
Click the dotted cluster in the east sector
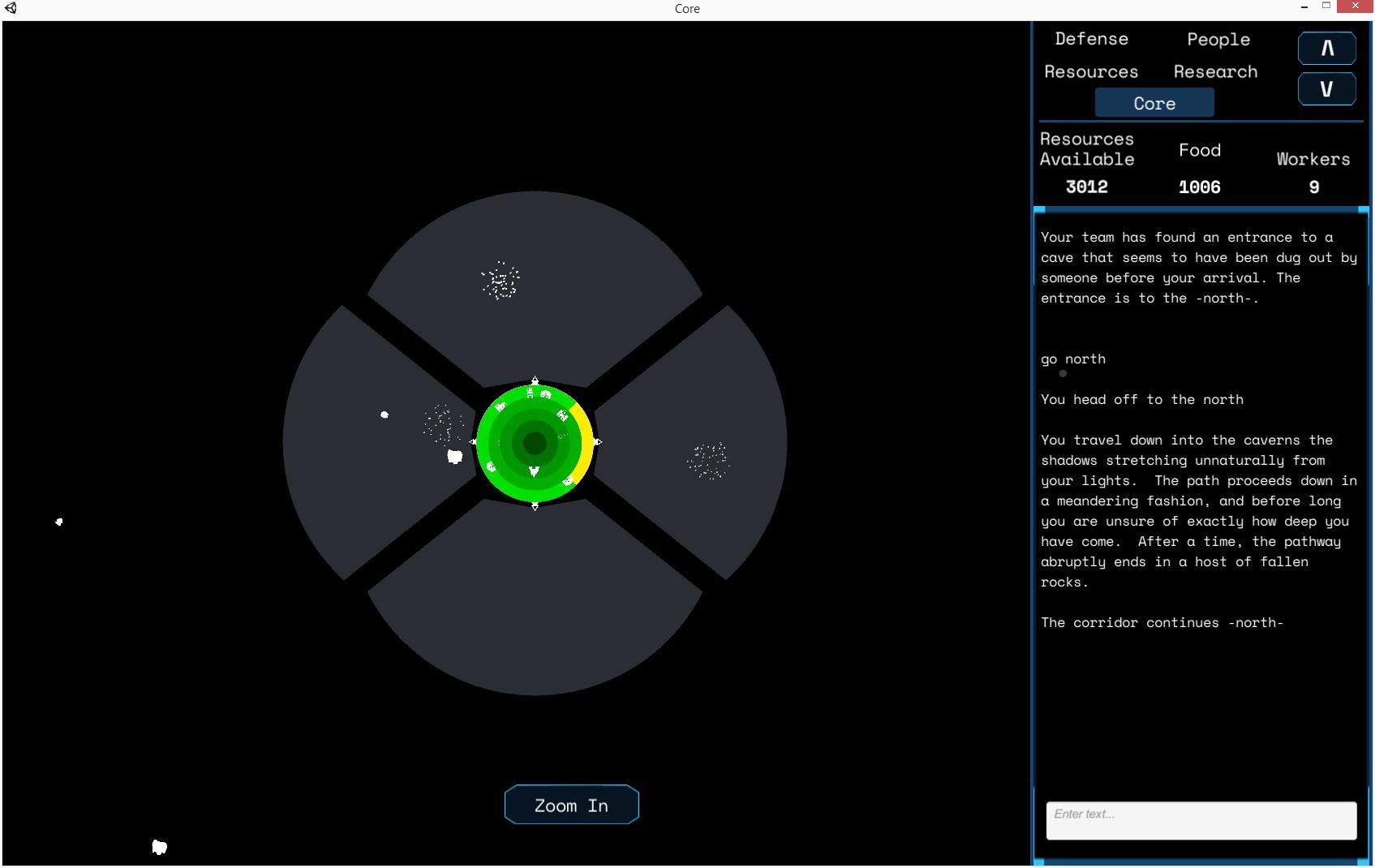pos(708,461)
